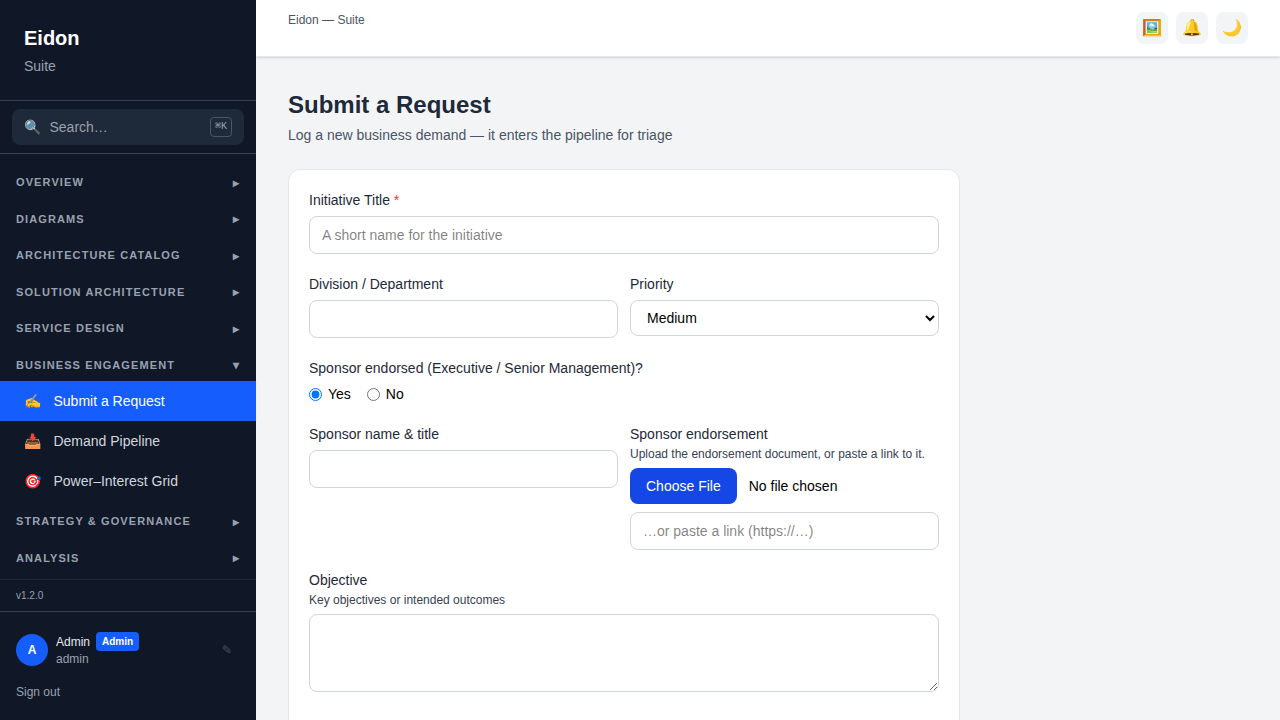Click the Submit a Request page heading
Image resolution: width=1280 pixels, height=720 pixels.
[x=389, y=105]
